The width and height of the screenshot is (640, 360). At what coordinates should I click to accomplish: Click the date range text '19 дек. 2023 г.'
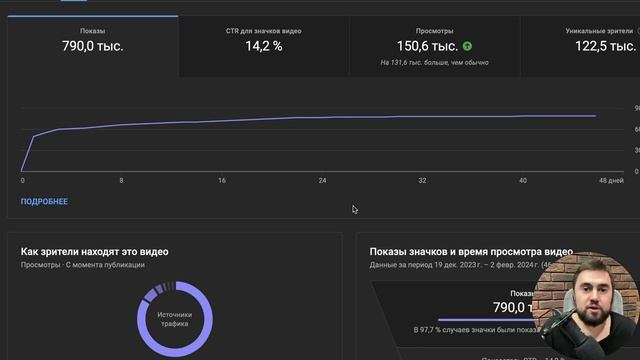click(x=458, y=265)
